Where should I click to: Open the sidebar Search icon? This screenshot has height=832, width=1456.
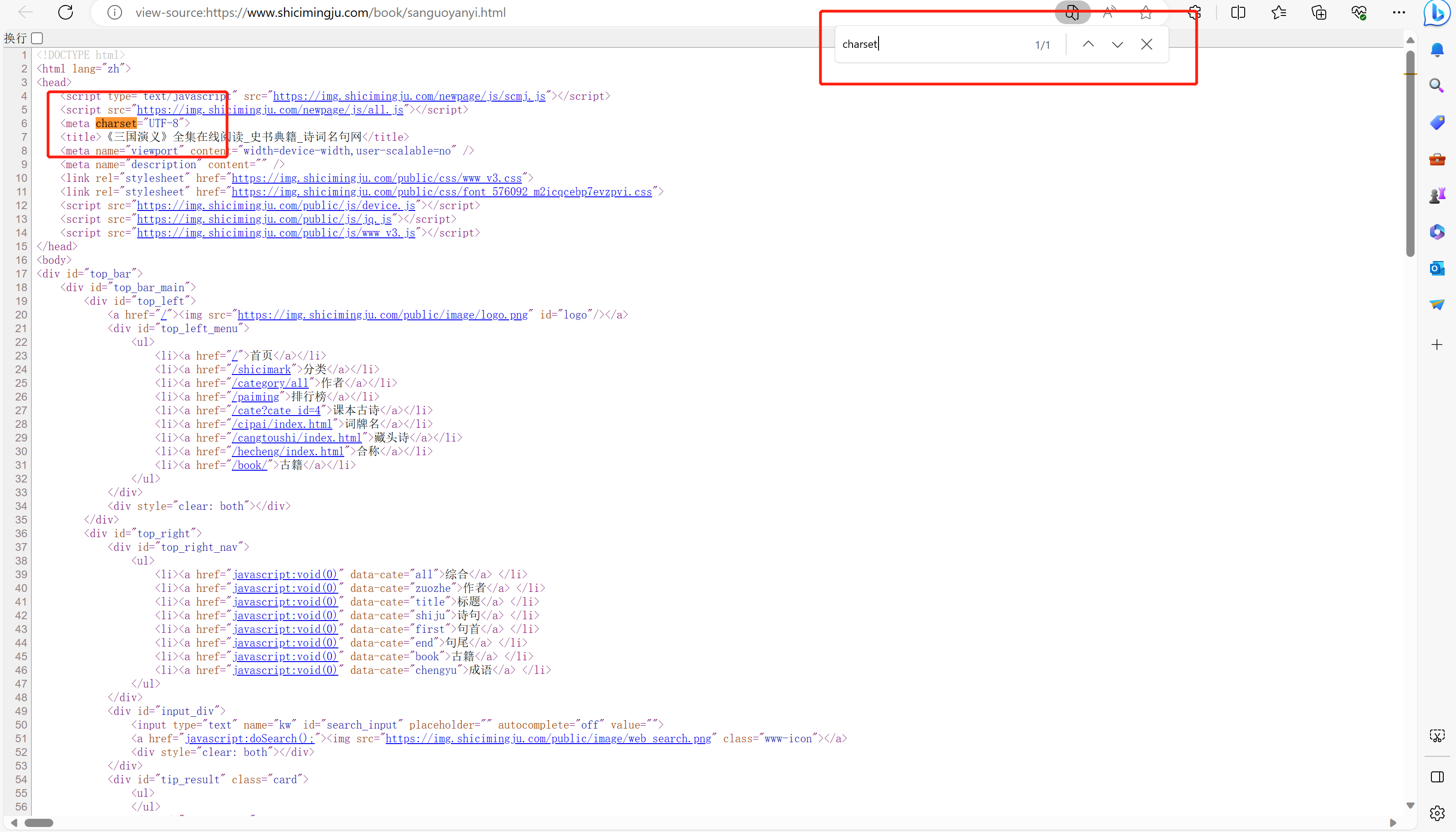1437,86
